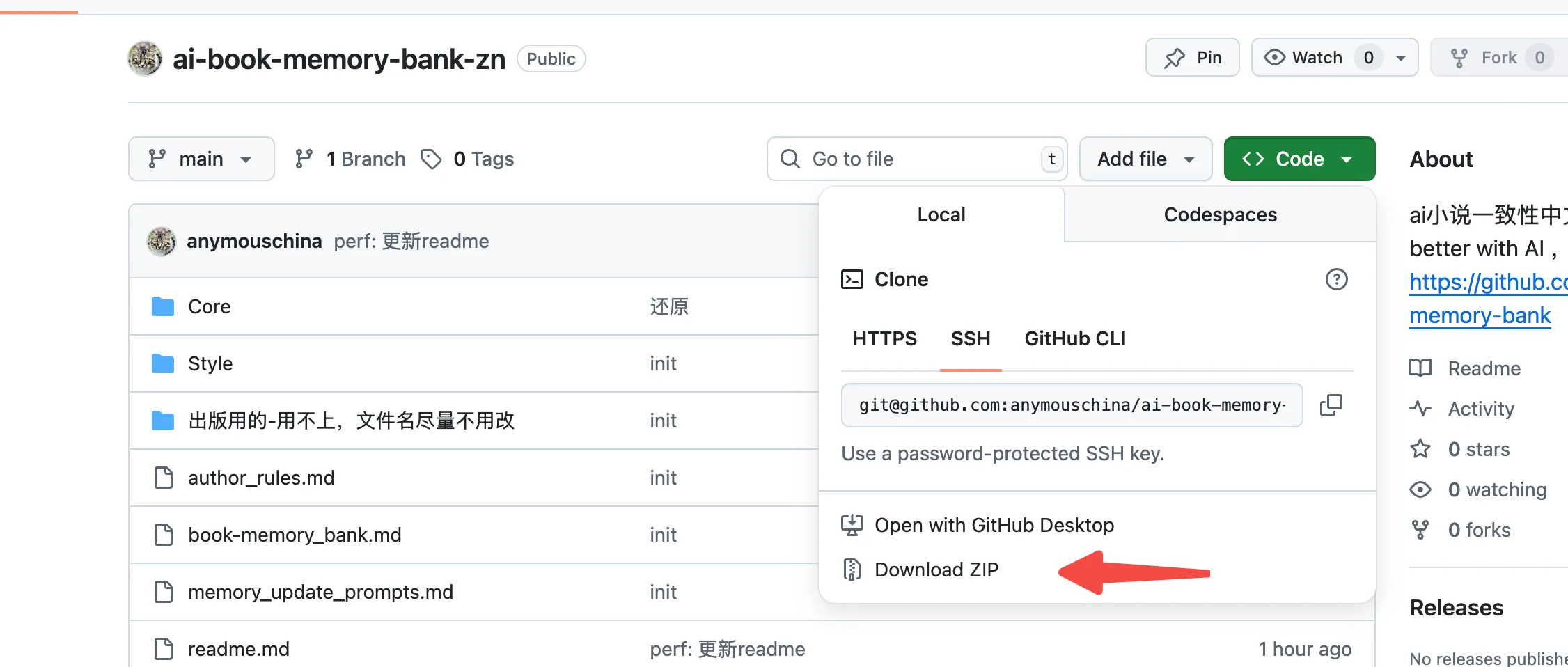The height and width of the screenshot is (667, 1568).
Task: Open the 'perf: 更新readme' commit in readme.md row
Action: 728,649
